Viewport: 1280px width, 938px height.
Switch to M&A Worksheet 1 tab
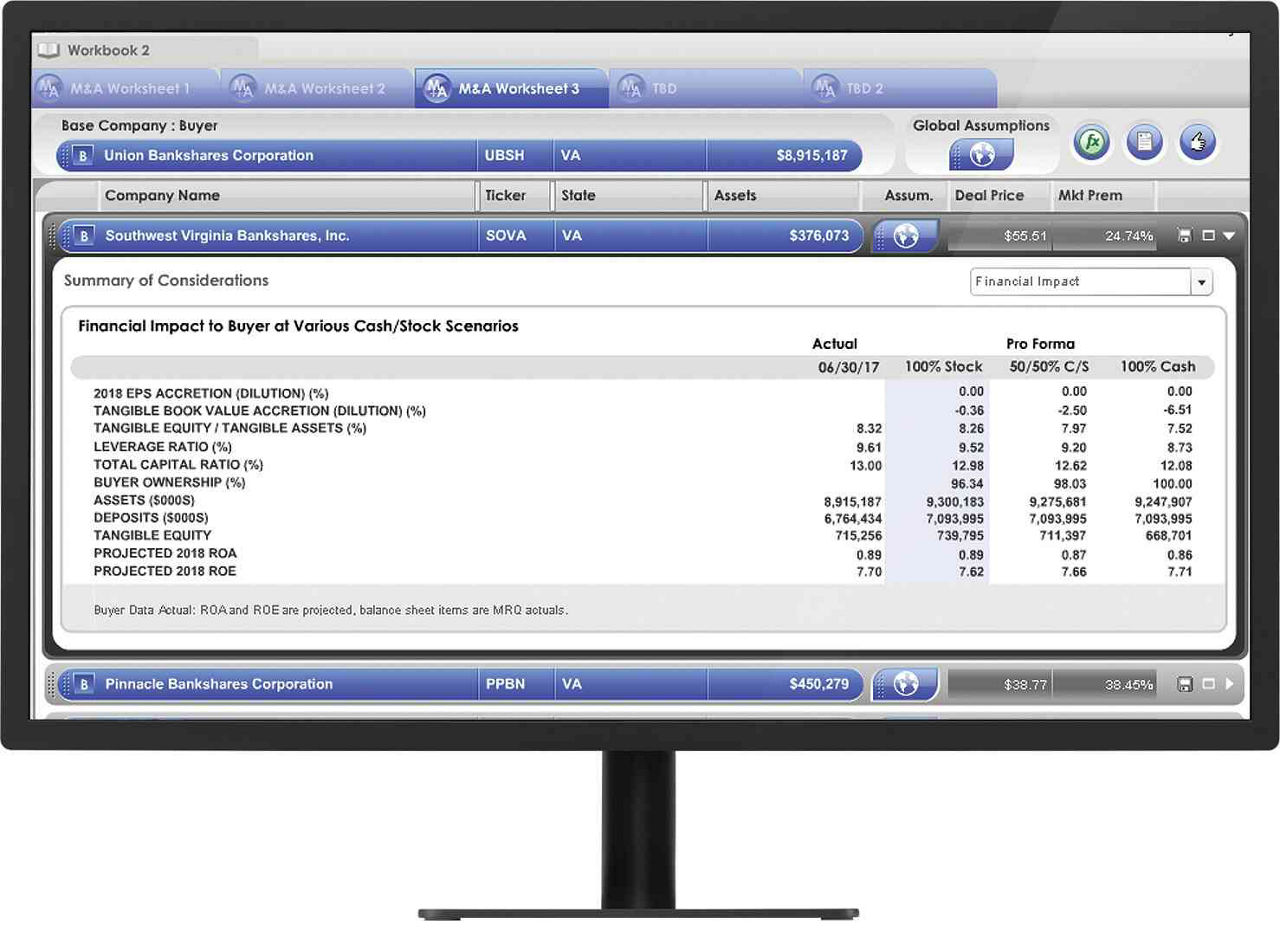coord(128,89)
